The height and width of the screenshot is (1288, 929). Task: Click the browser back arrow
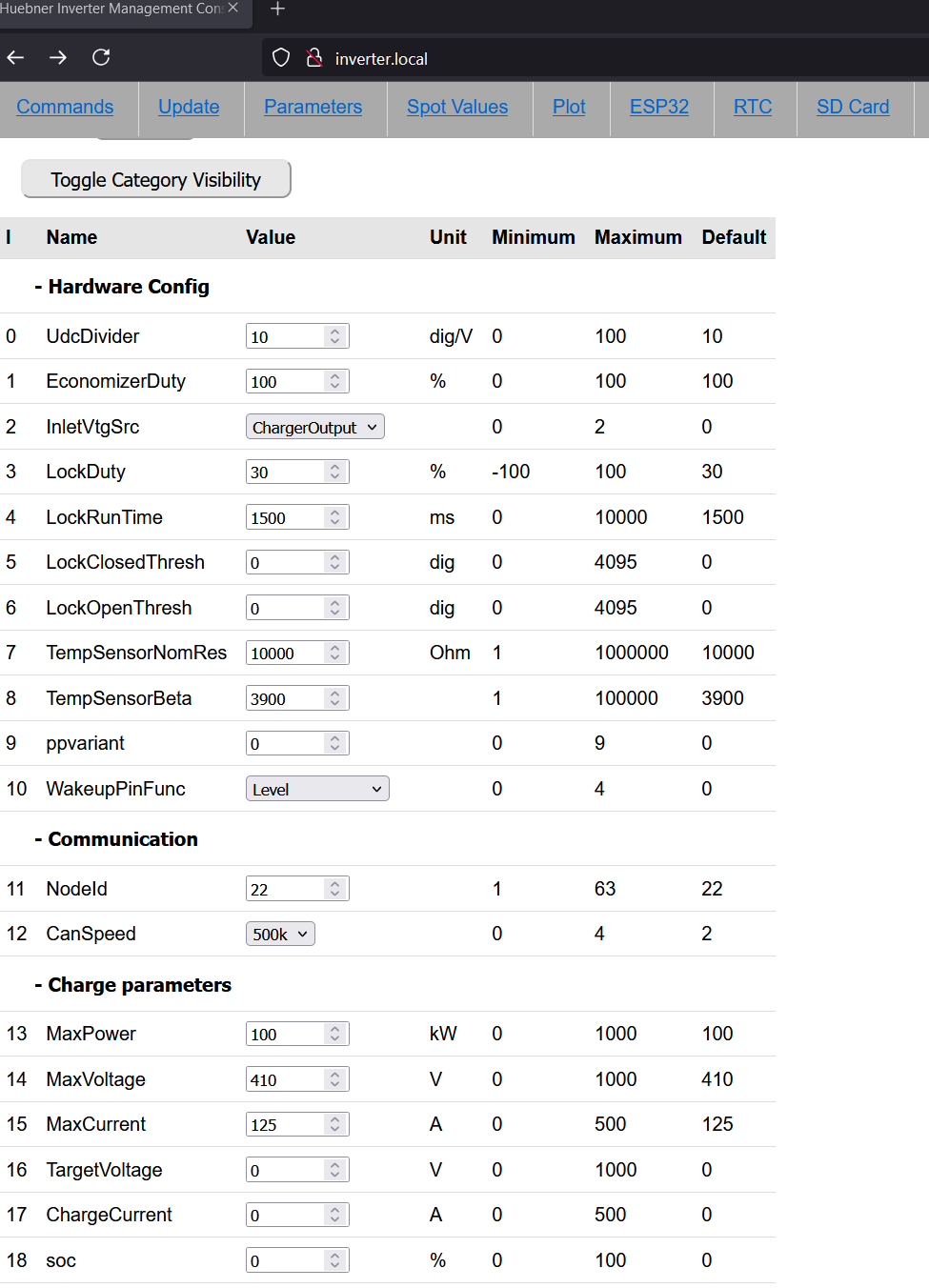coord(15,58)
